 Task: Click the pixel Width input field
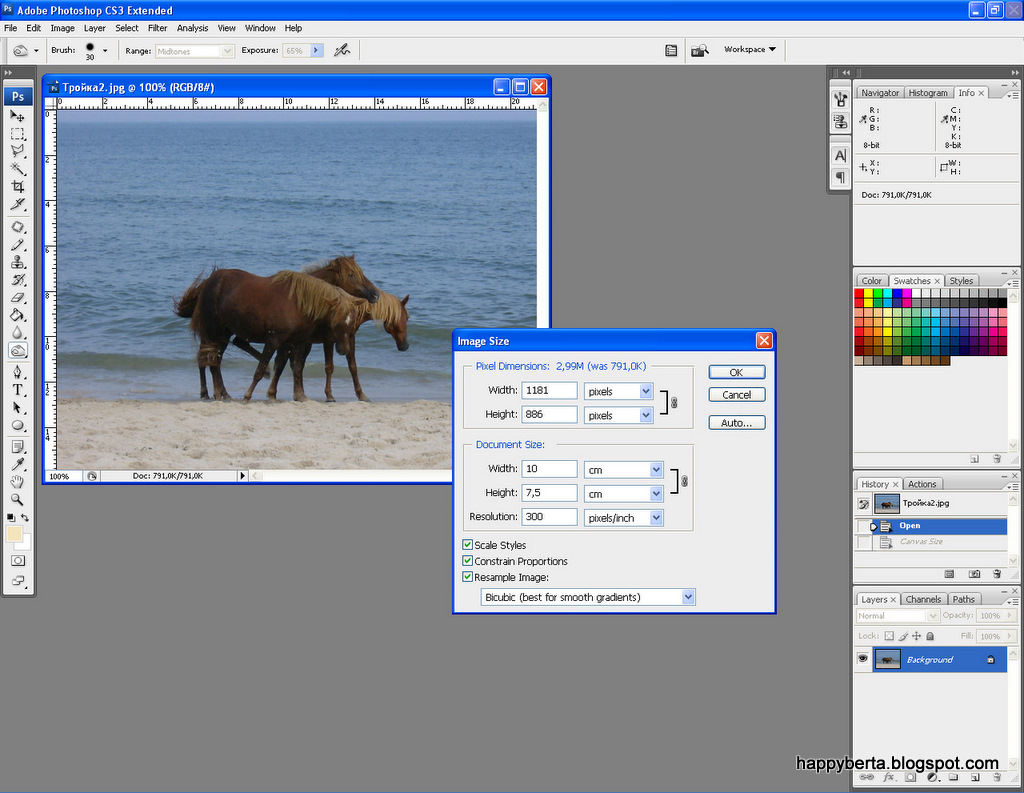coord(549,391)
